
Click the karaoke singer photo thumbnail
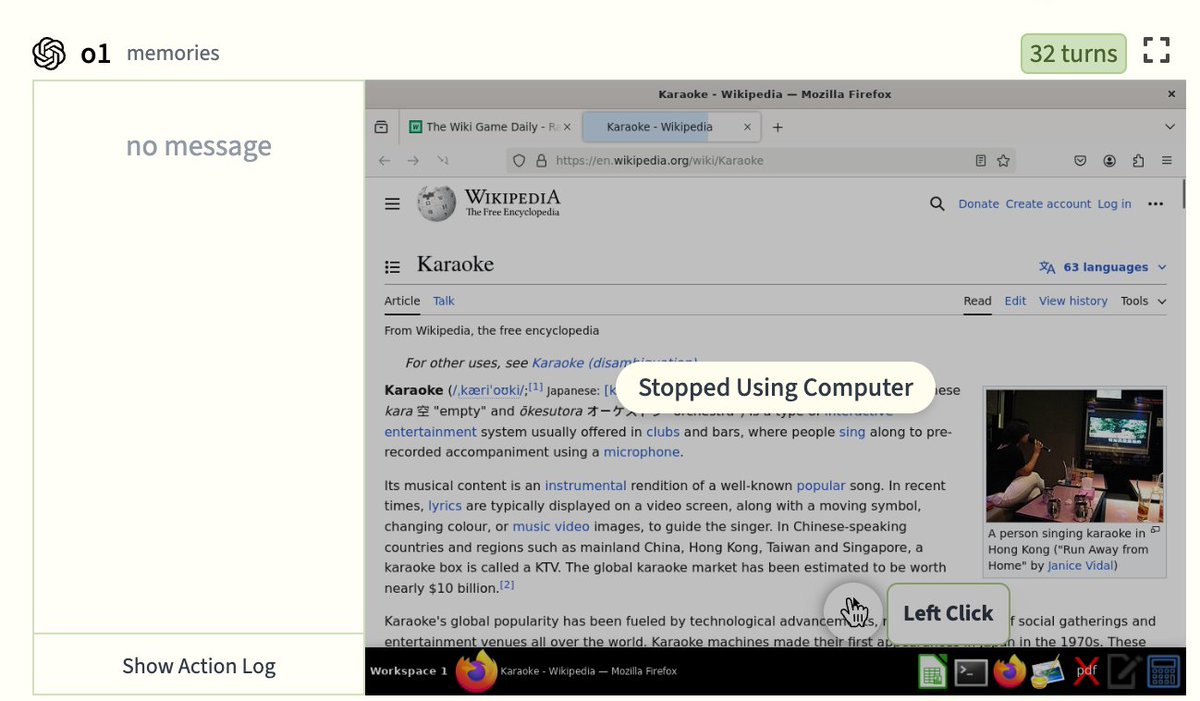pyautogui.click(x=1074, y=456)
